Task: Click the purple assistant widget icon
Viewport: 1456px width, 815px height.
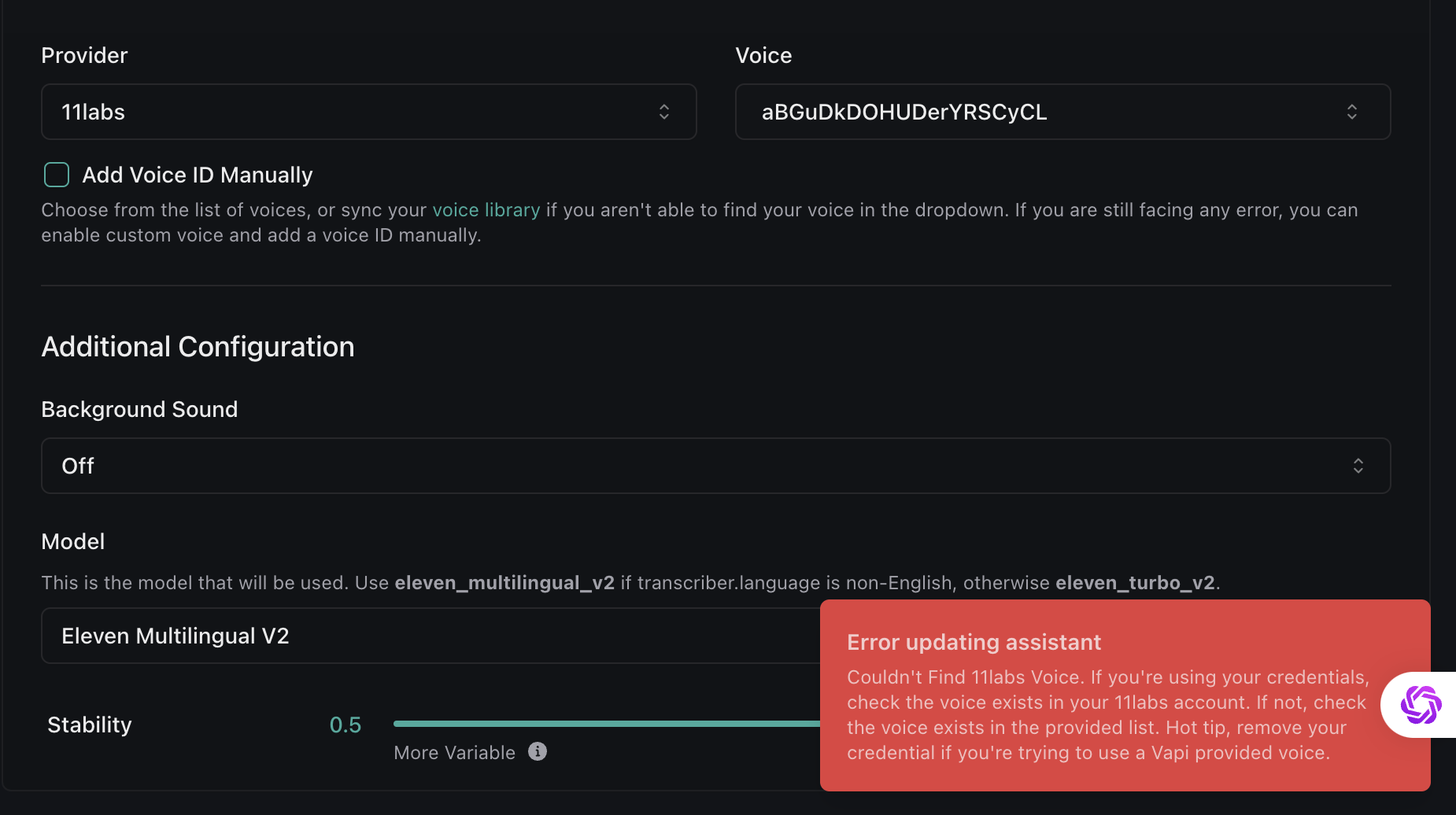Action: [1420, 705]
